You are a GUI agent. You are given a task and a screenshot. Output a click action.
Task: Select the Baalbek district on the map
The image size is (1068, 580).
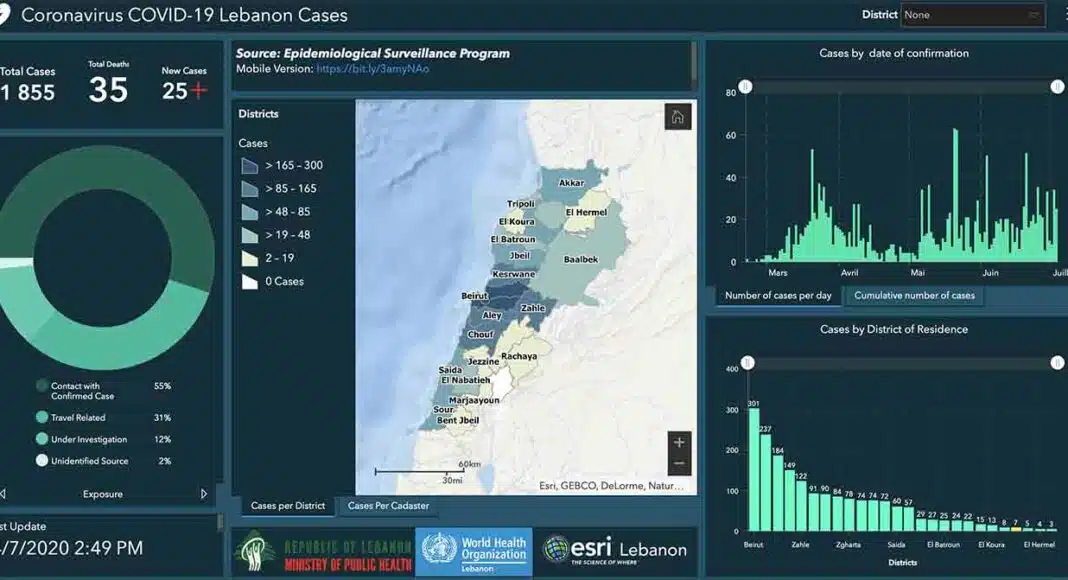pos(580,259)
